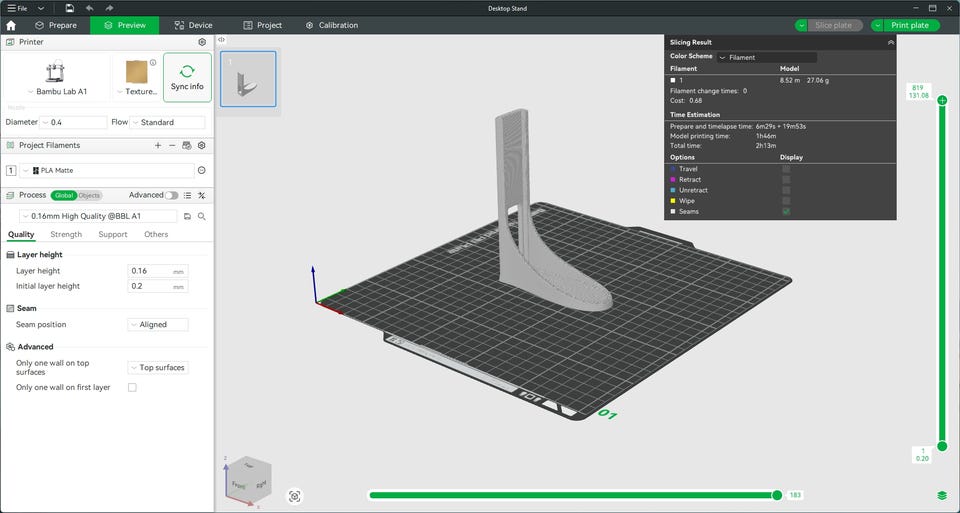The image size is (960, 513).
Task: Open the Support settings tab
Action: click(112, 235)
